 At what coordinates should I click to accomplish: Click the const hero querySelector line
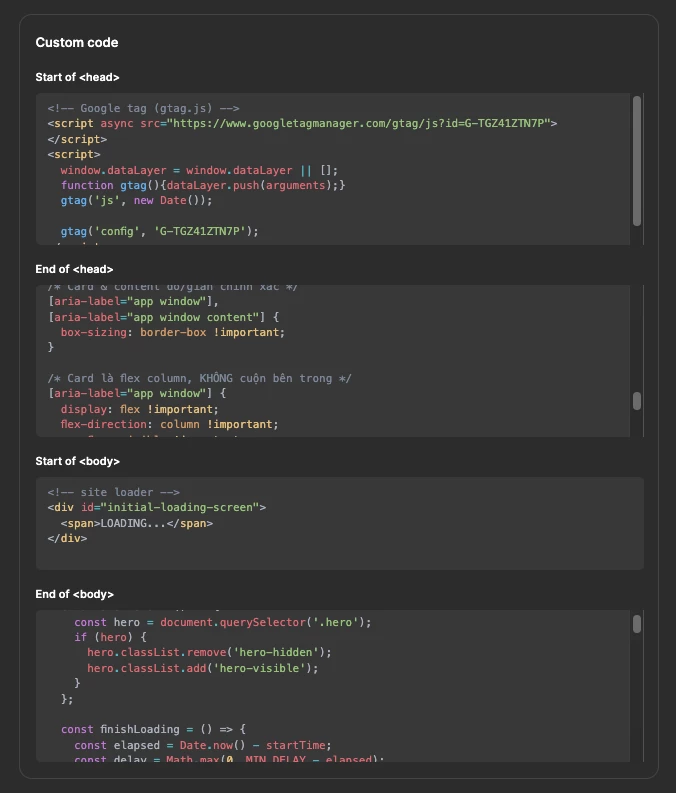click(x=222, y=622)
